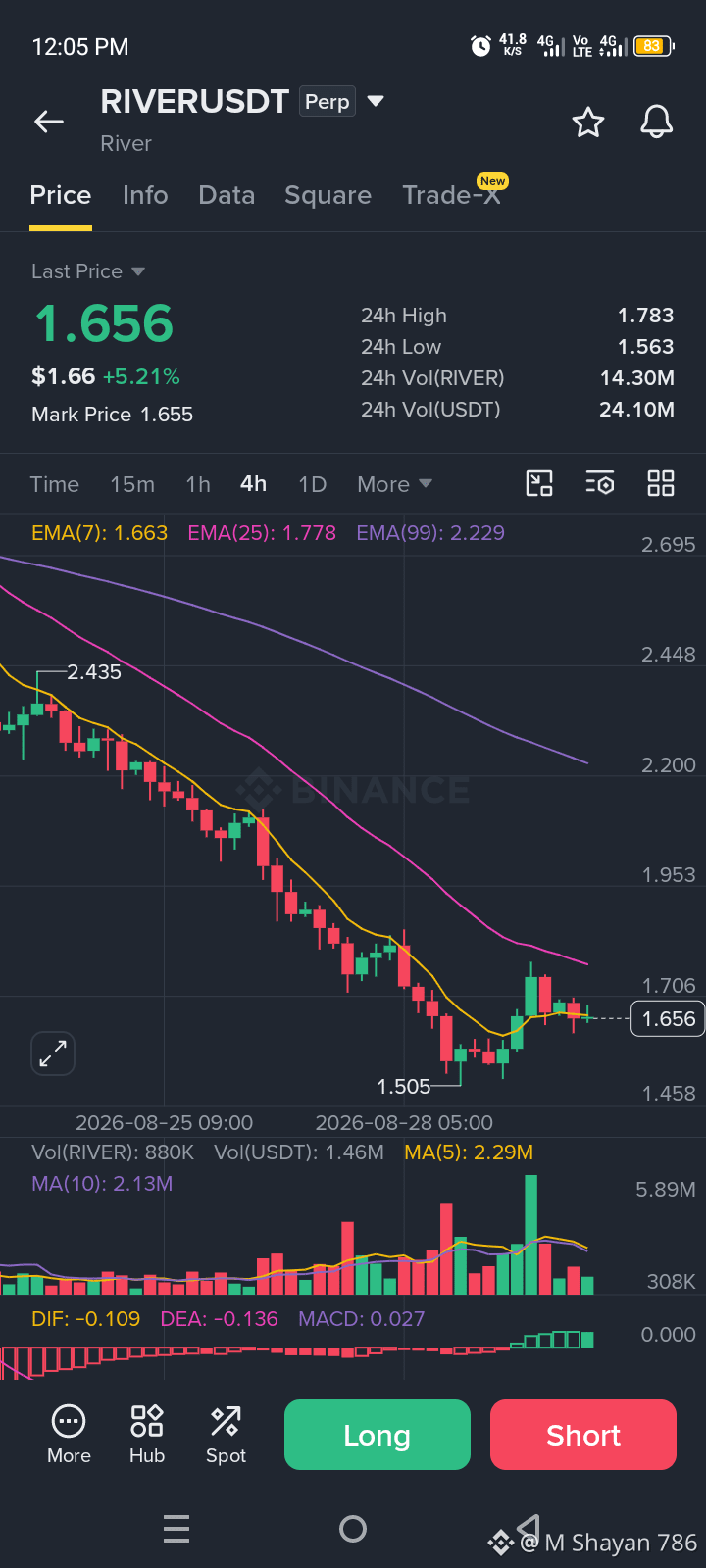Select the 4h chart interval
The image size is (706, 1568).
click(x=253, y=484)
